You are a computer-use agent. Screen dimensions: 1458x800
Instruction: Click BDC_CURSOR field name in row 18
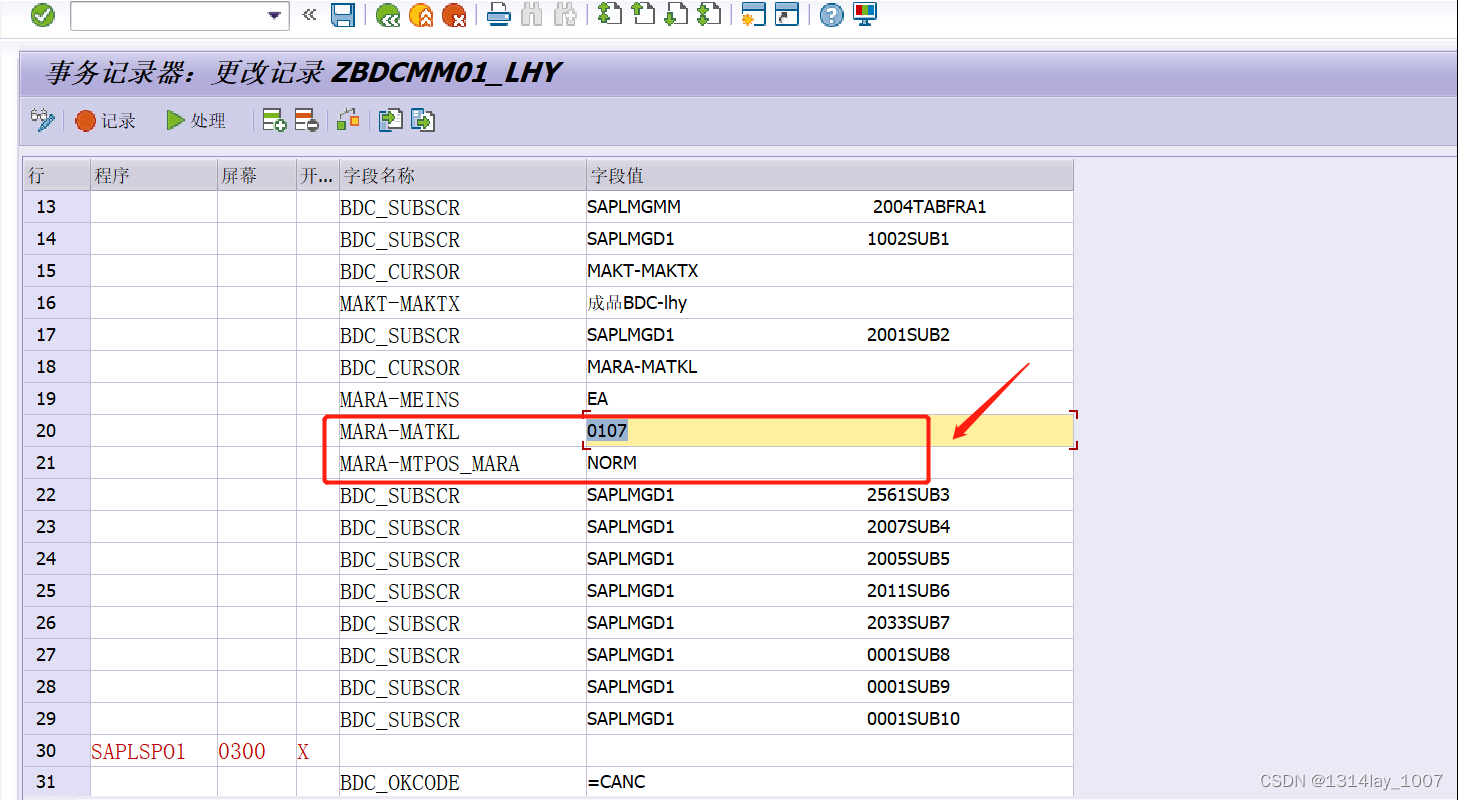pos(400,367)
